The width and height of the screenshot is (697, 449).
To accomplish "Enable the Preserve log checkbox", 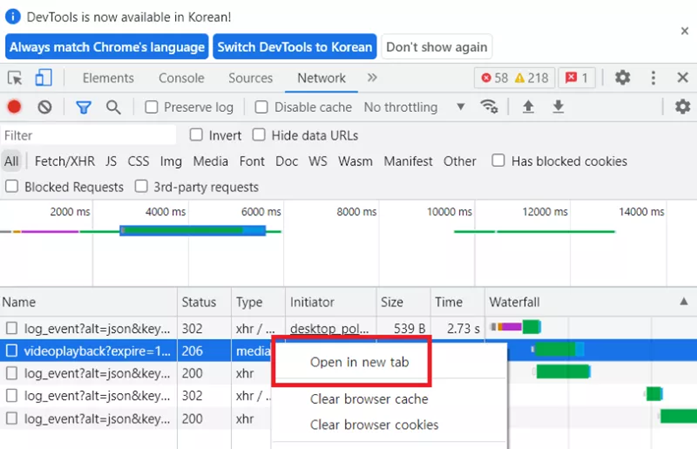I will (x=152, y=107).
